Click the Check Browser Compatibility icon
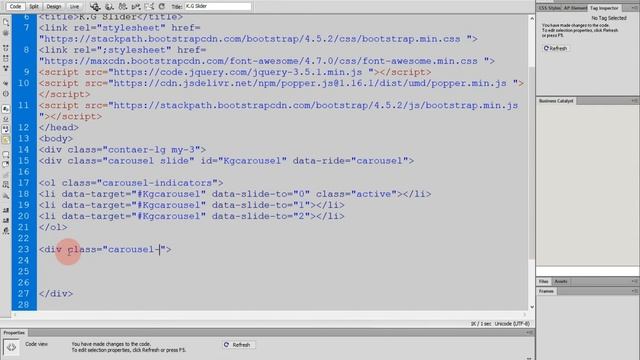This screenshot has height=360, width=640. 150,7
